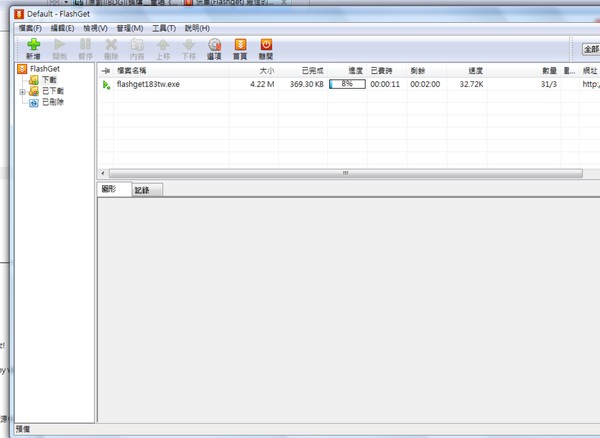Click the Home page orange icon
The width and height of the screenshot is (600, 438).
coord(240,45)
